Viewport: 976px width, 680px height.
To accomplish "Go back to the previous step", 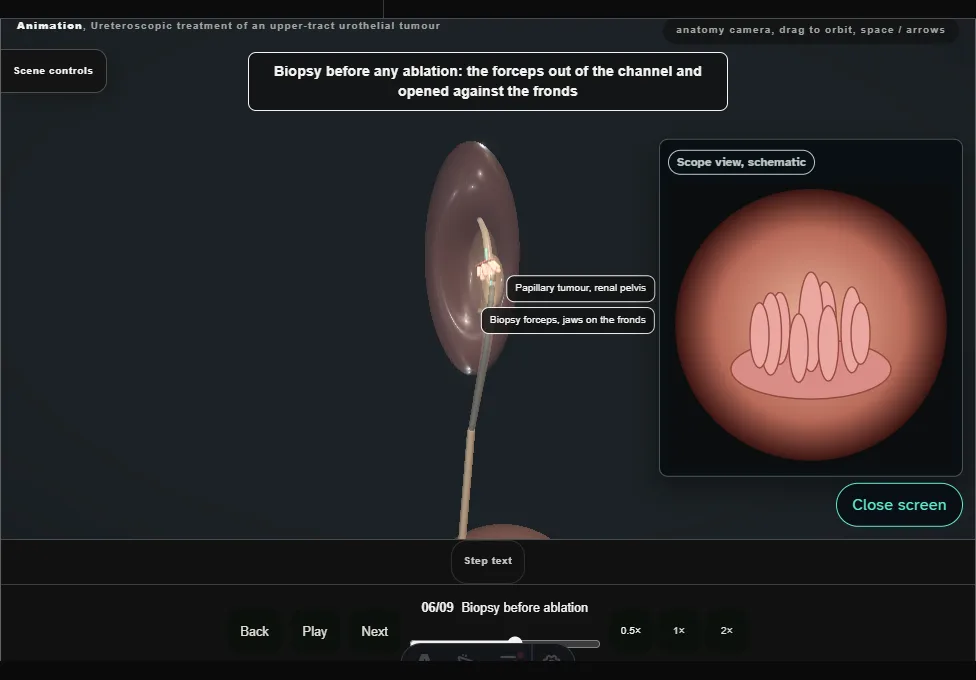I will tap(255, 631).
